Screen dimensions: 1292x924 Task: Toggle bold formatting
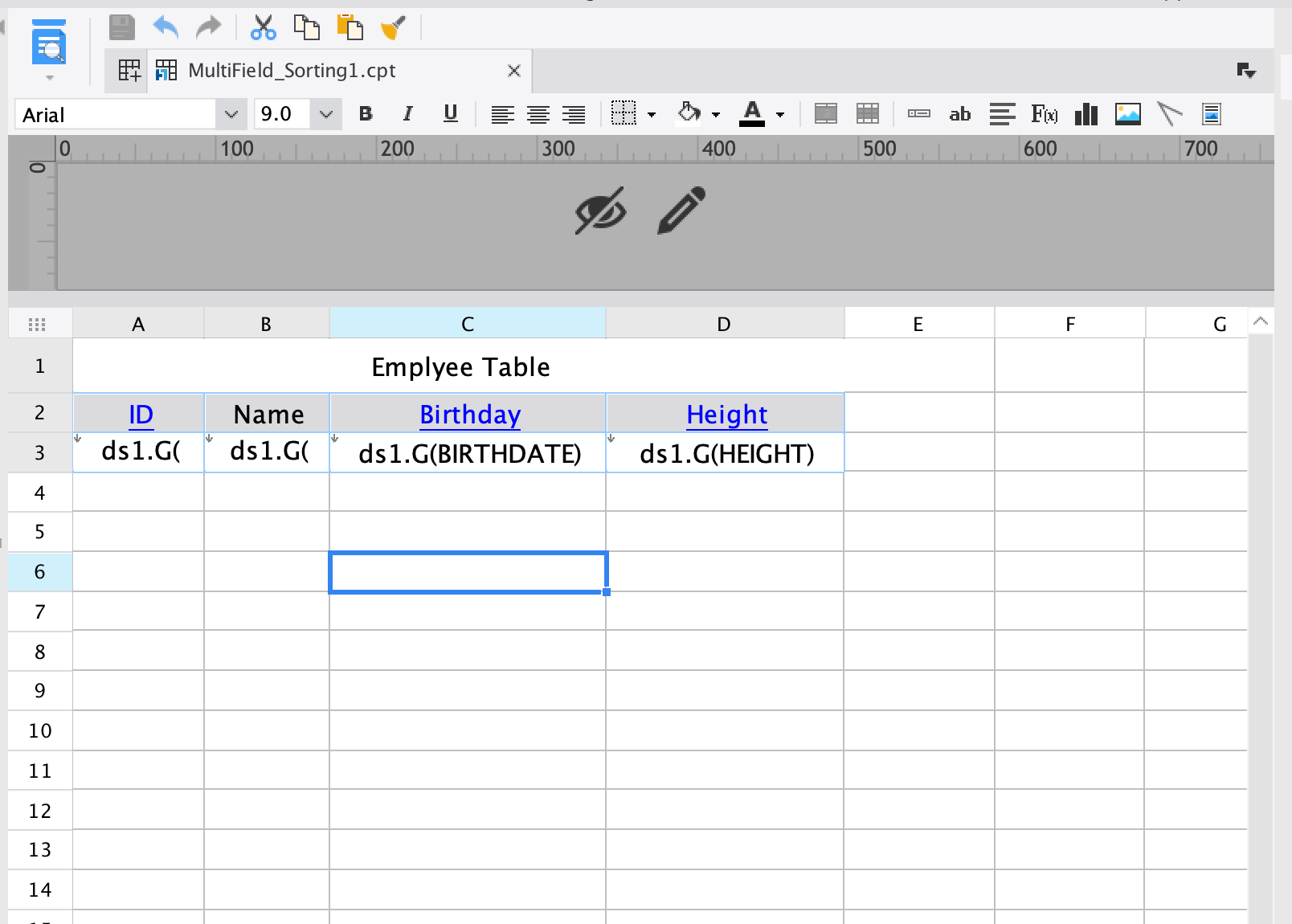coord(366,113)
